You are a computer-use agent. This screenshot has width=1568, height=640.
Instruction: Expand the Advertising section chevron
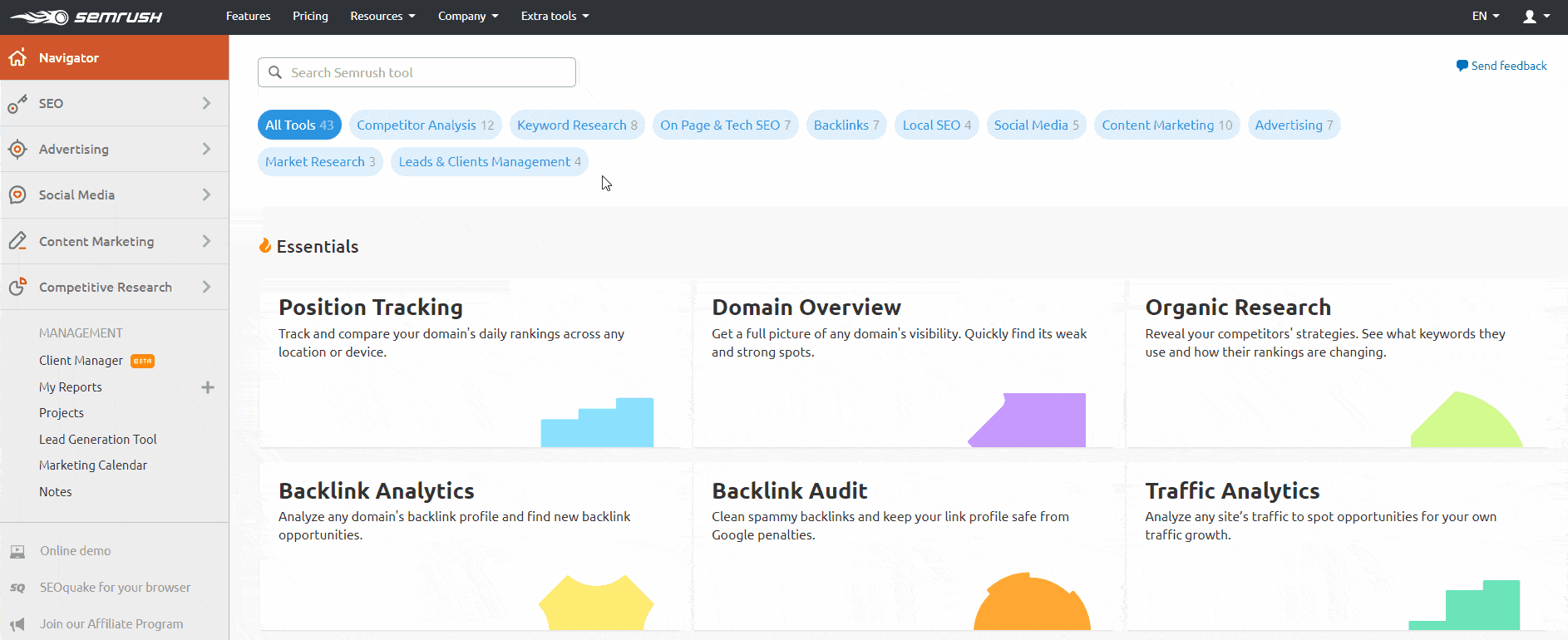click(206, 149)
